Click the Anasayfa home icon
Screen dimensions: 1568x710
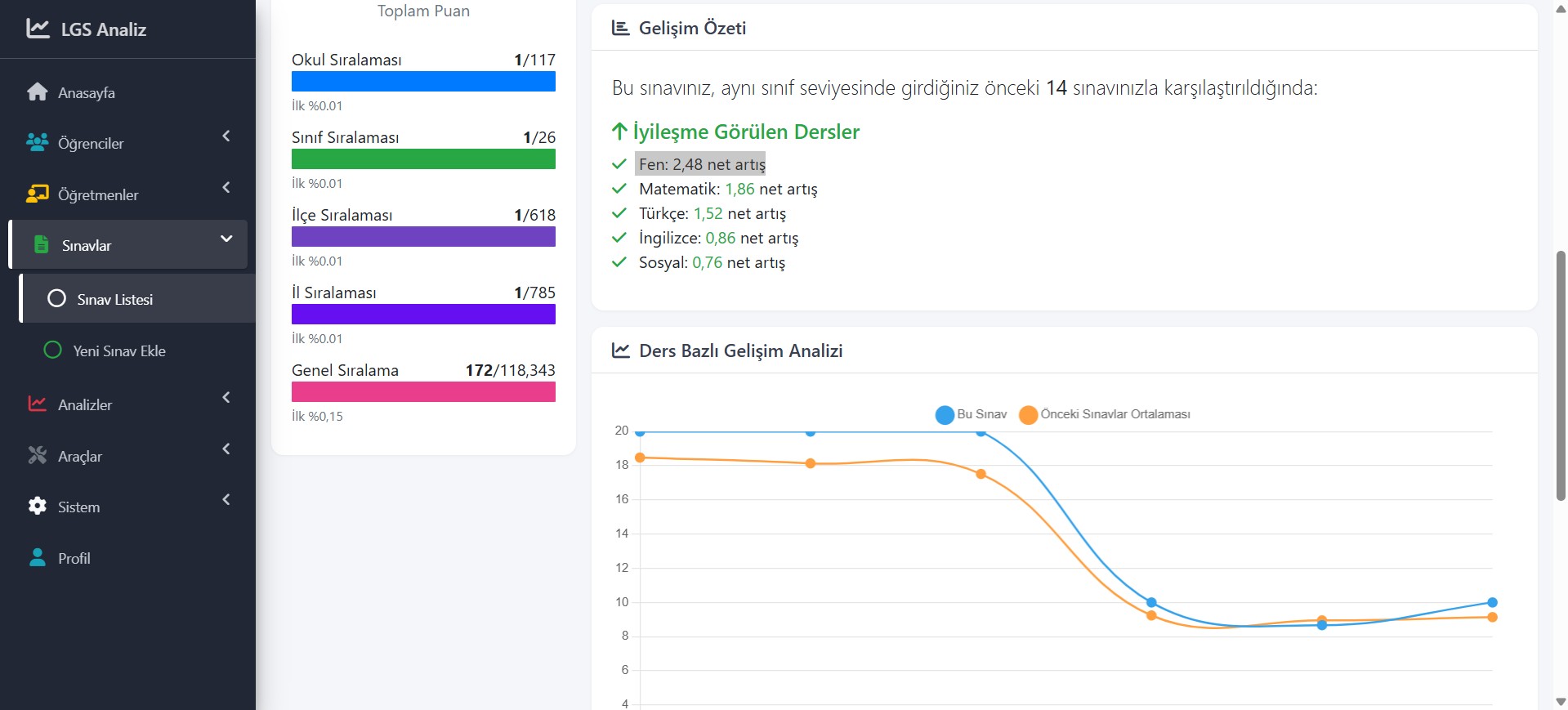pos(38,92)
